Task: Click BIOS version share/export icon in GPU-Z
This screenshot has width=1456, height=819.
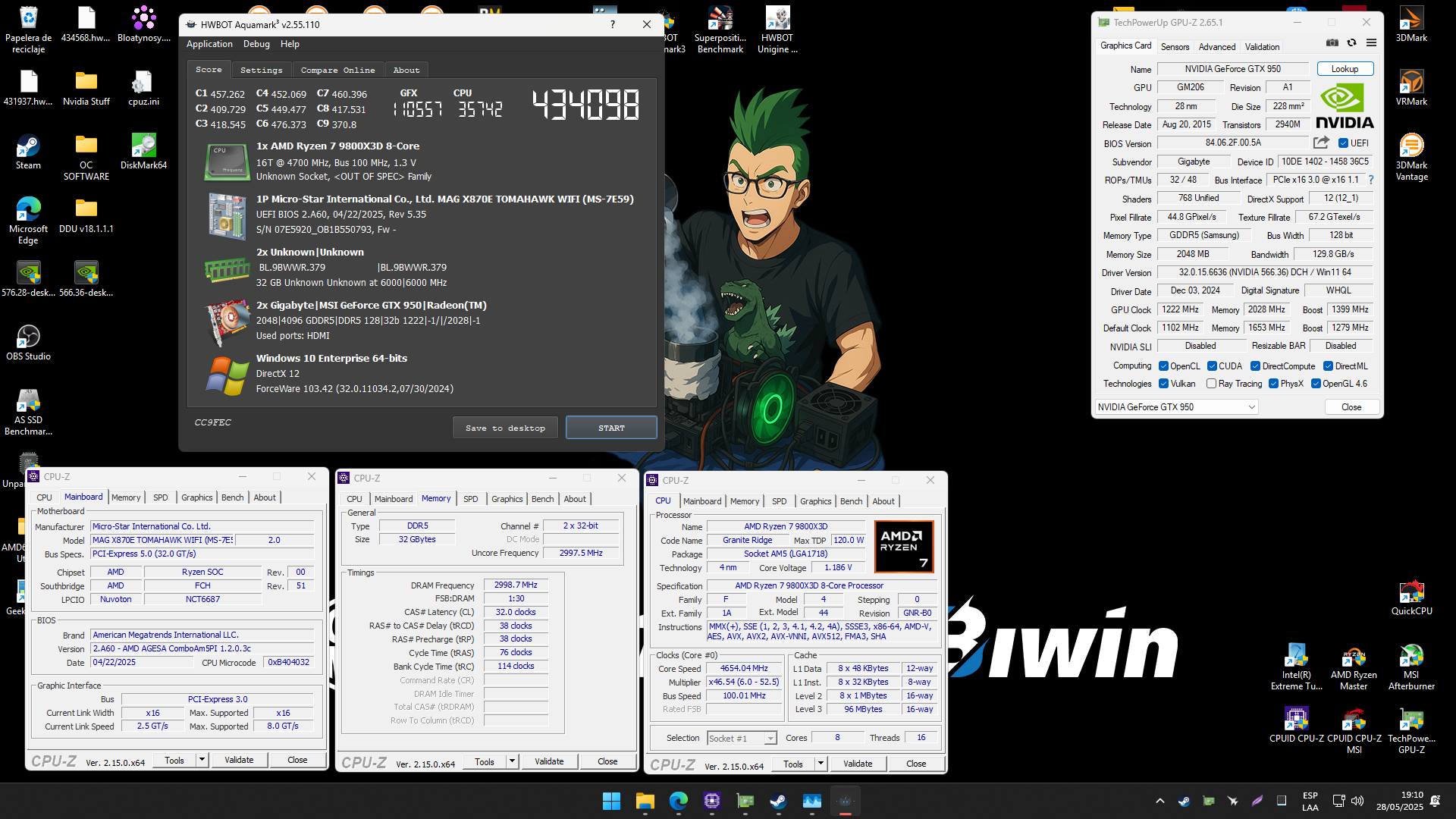Action: (x=1321, y=143)
